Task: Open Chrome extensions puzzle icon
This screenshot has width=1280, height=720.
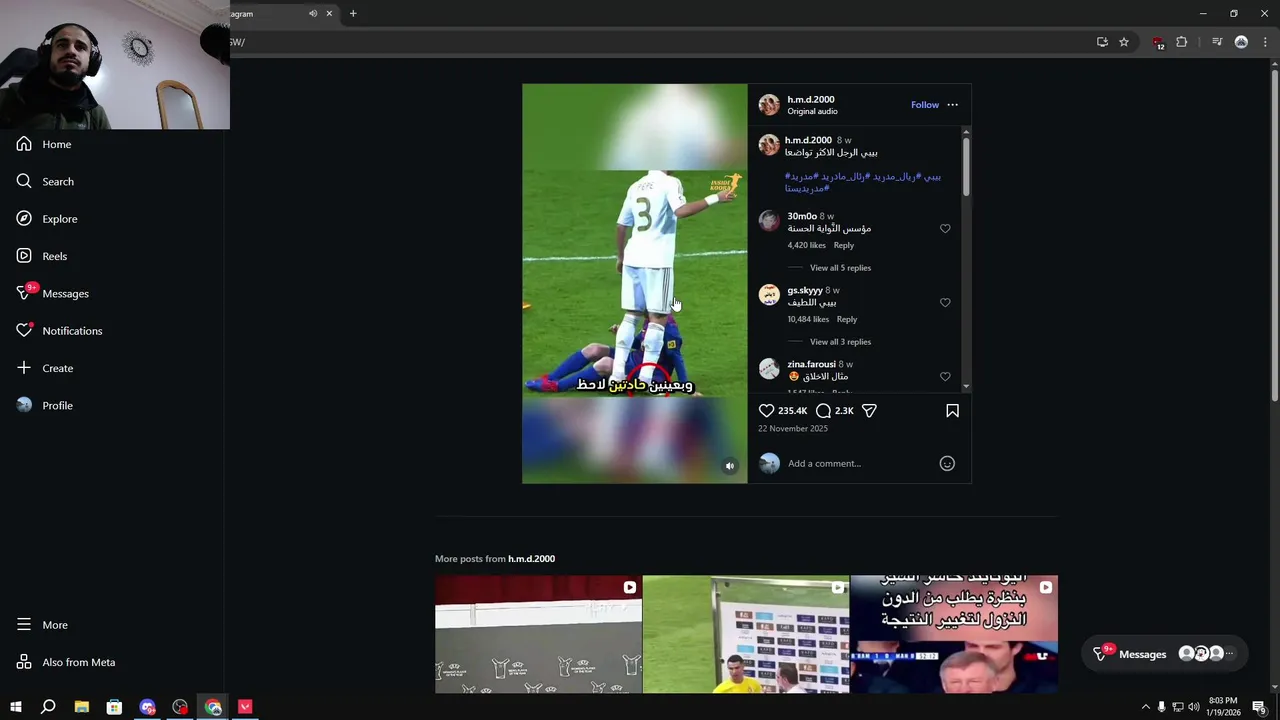Action: (1182, 42)
